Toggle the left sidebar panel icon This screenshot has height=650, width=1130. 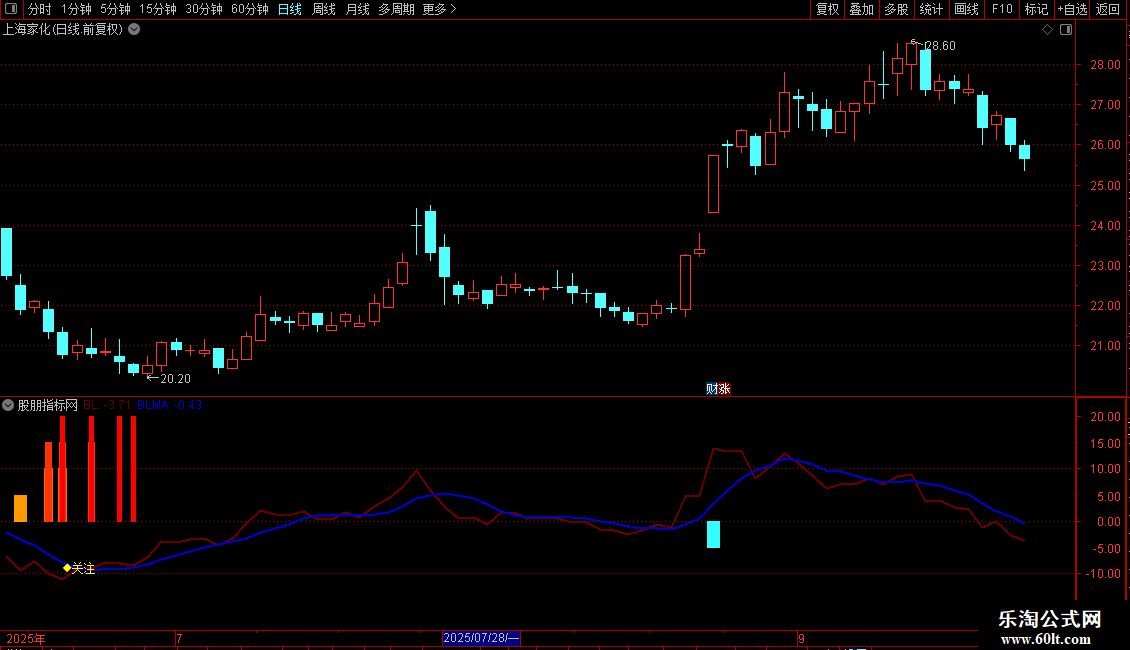coord(11,9)
